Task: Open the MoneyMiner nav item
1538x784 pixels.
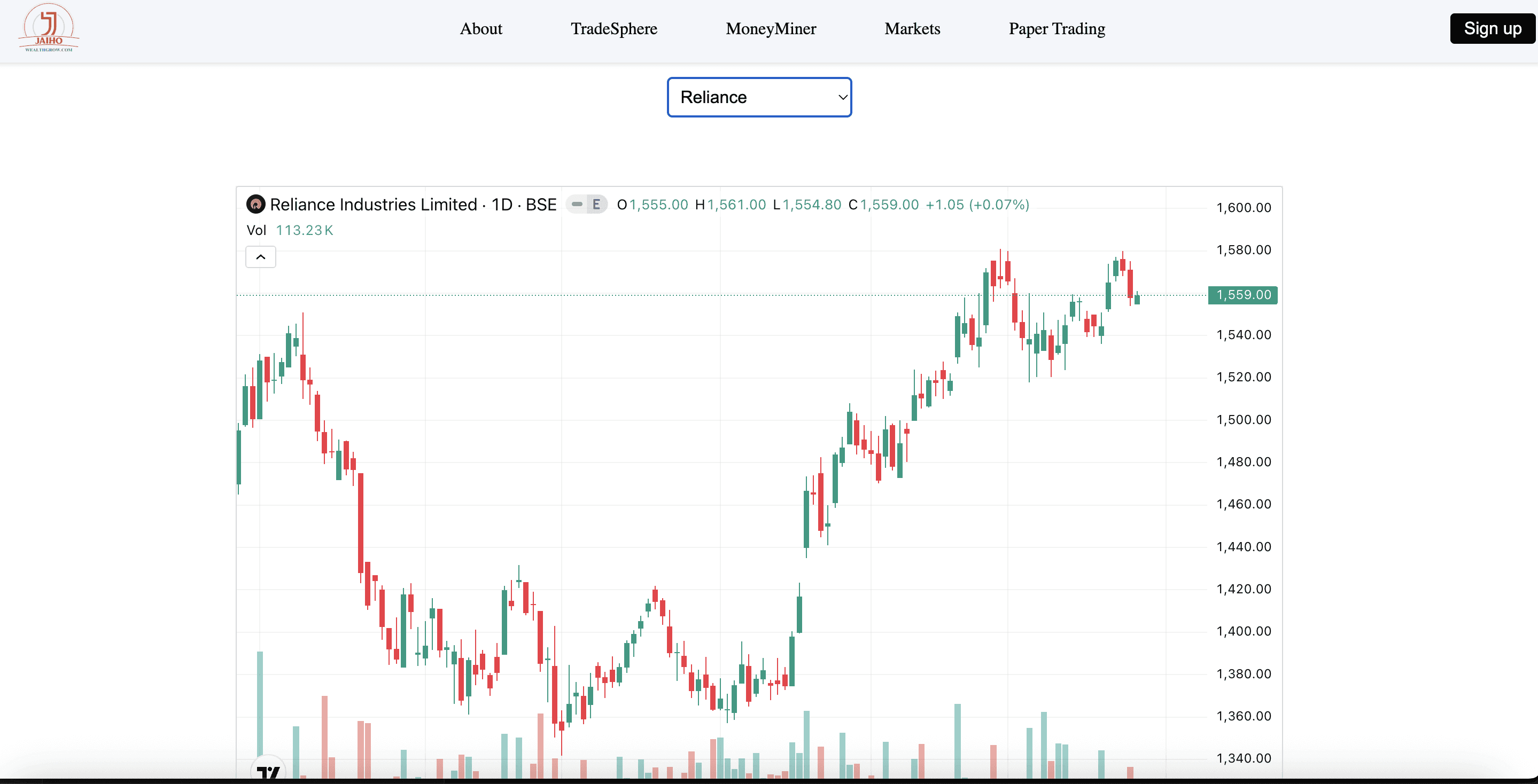Action: point(770,29)
